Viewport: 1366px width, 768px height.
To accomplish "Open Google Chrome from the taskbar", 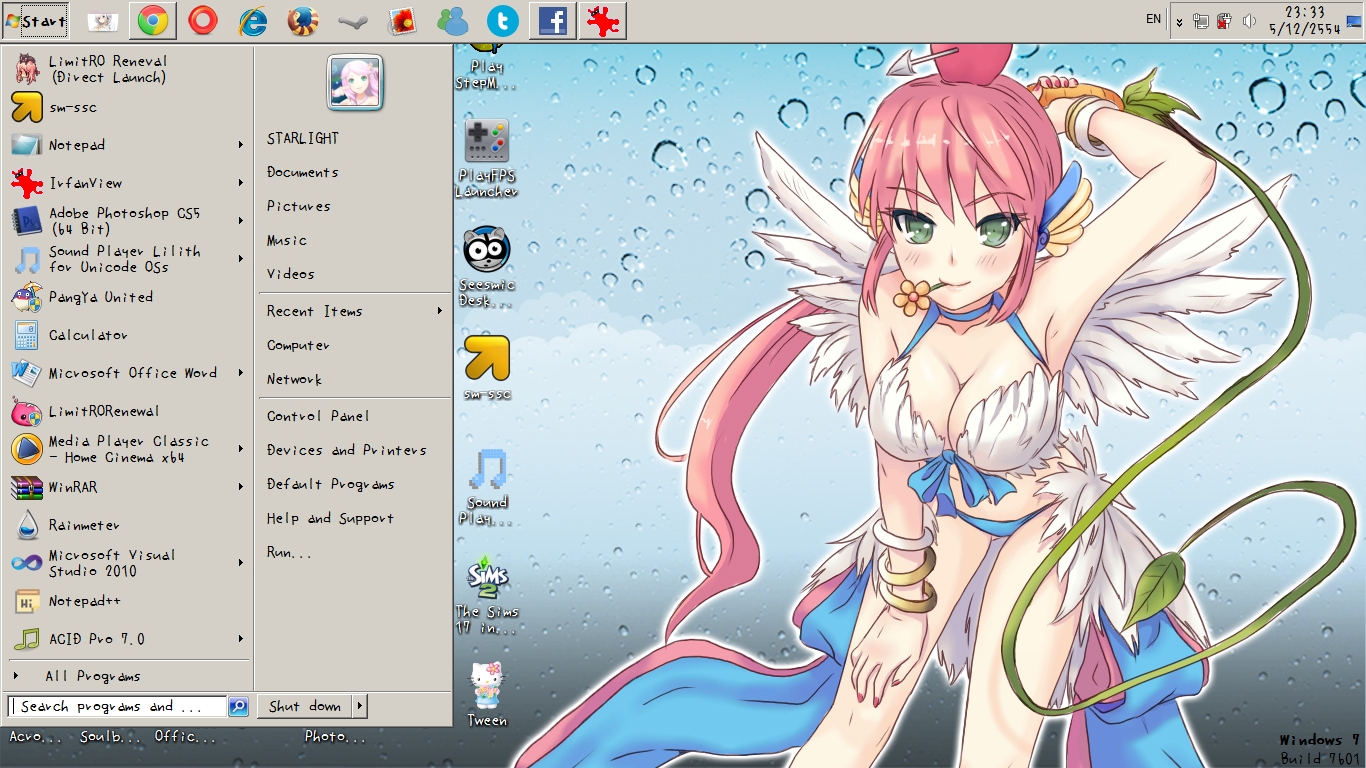I will tap(153, 20).
